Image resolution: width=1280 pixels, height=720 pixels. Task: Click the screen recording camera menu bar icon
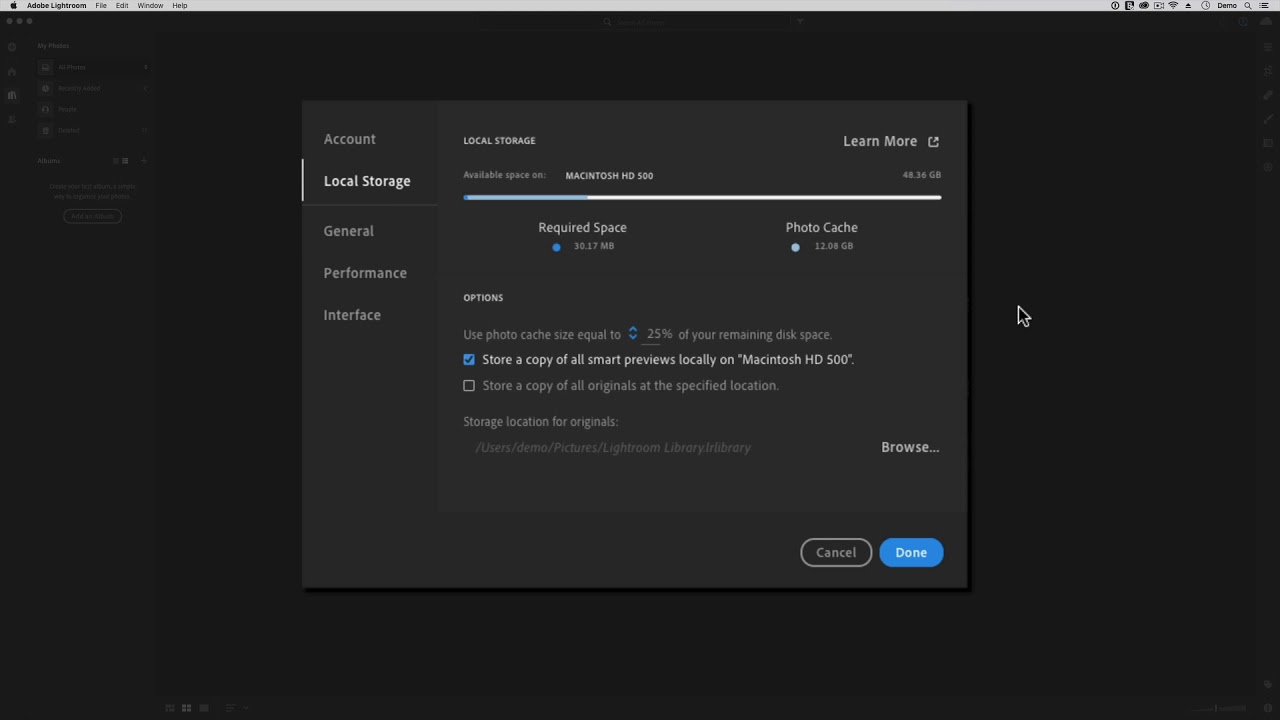click(1159, 6)
